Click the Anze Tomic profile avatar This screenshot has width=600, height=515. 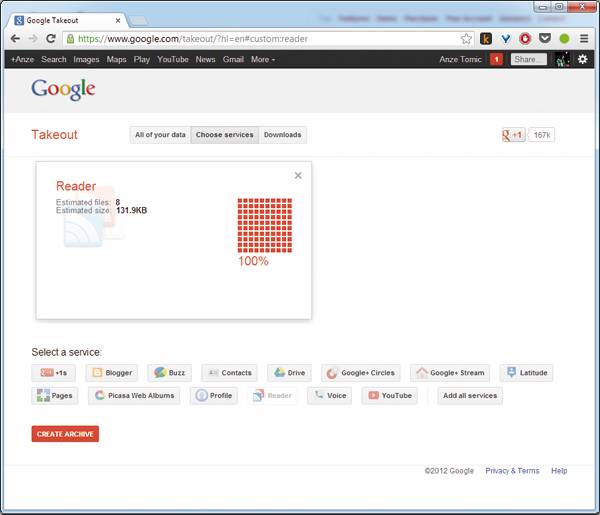coord(562,59)
